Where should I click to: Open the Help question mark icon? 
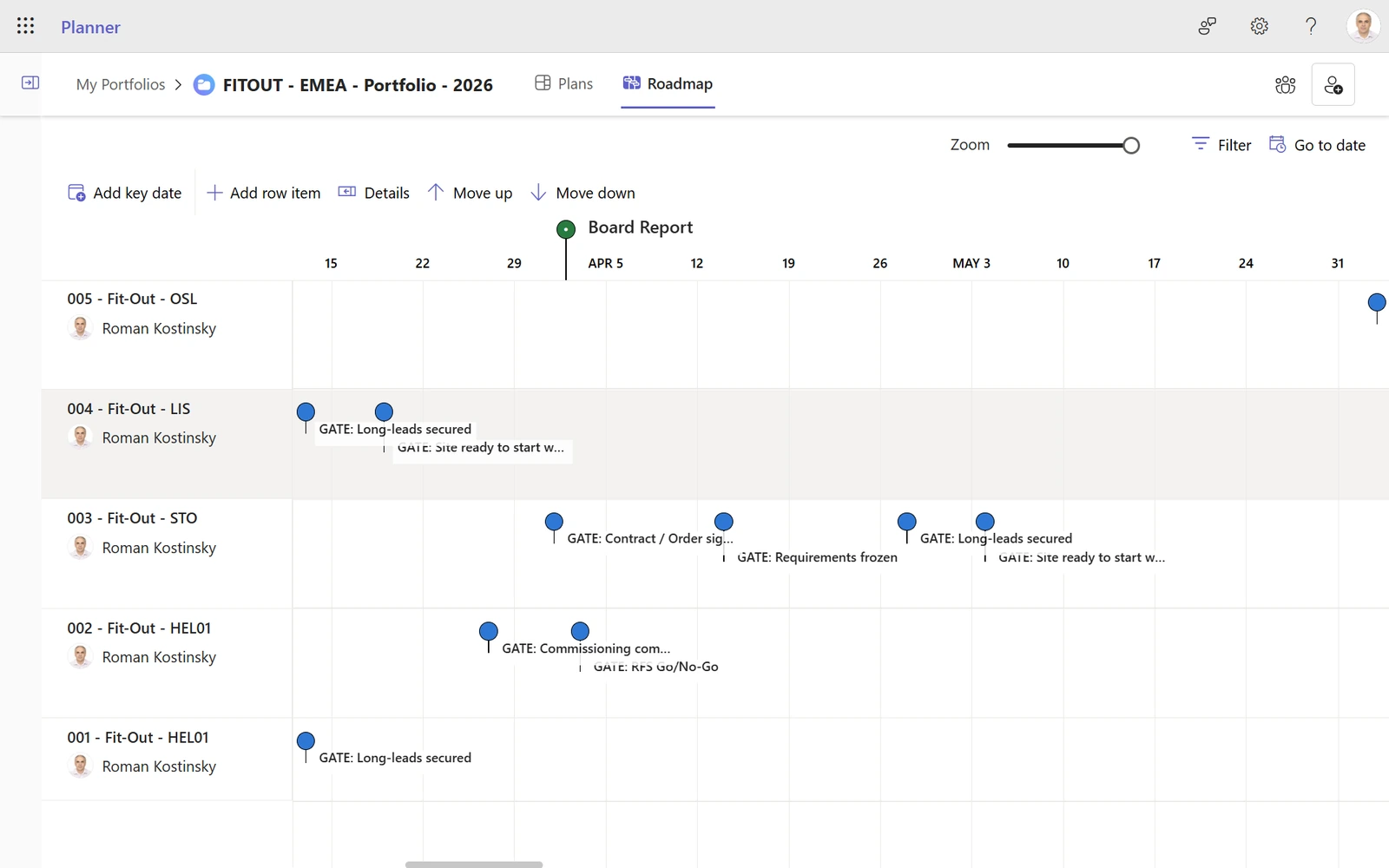tap(1311, 26)
